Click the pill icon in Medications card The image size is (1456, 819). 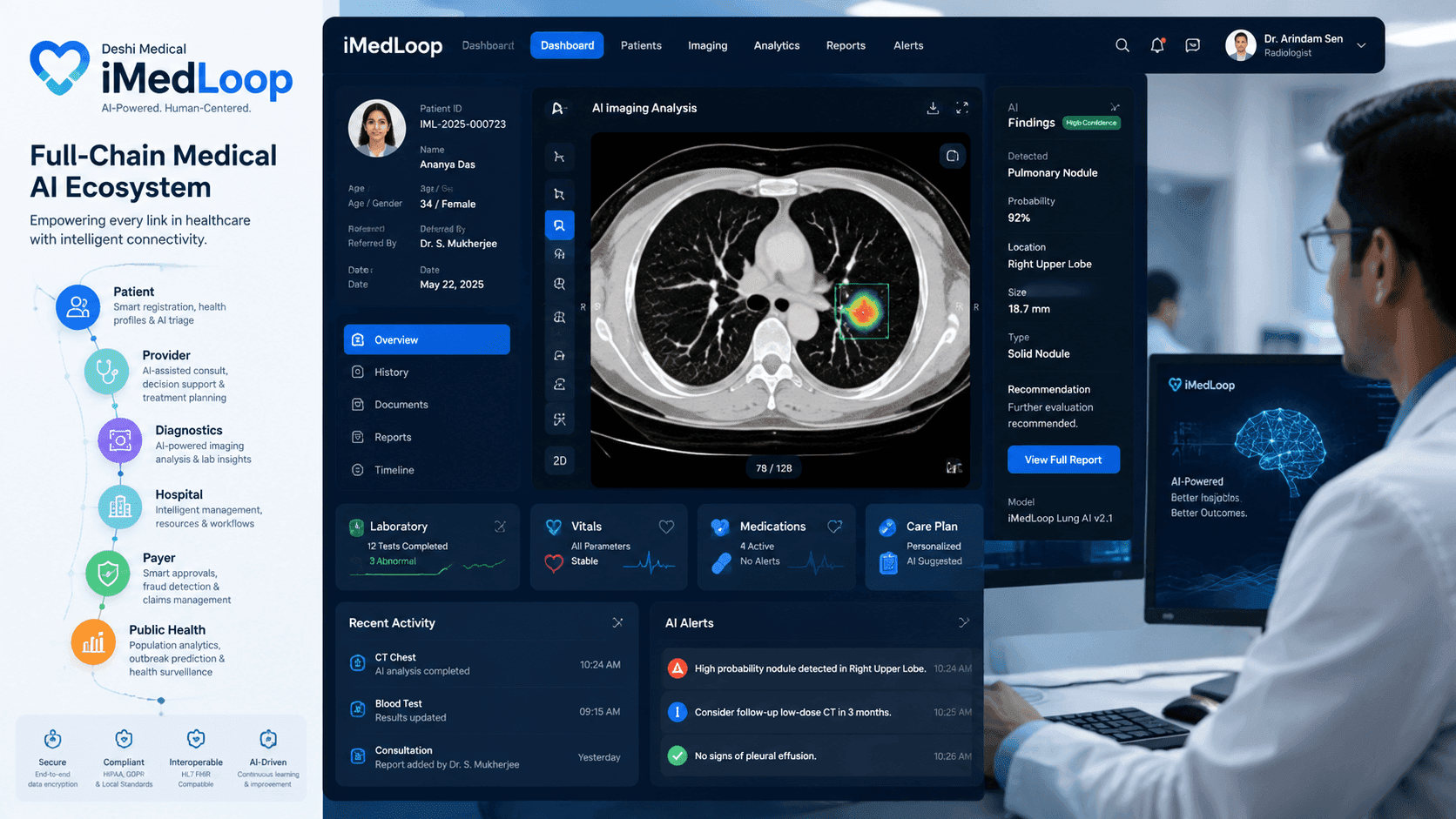click(721, 563)
